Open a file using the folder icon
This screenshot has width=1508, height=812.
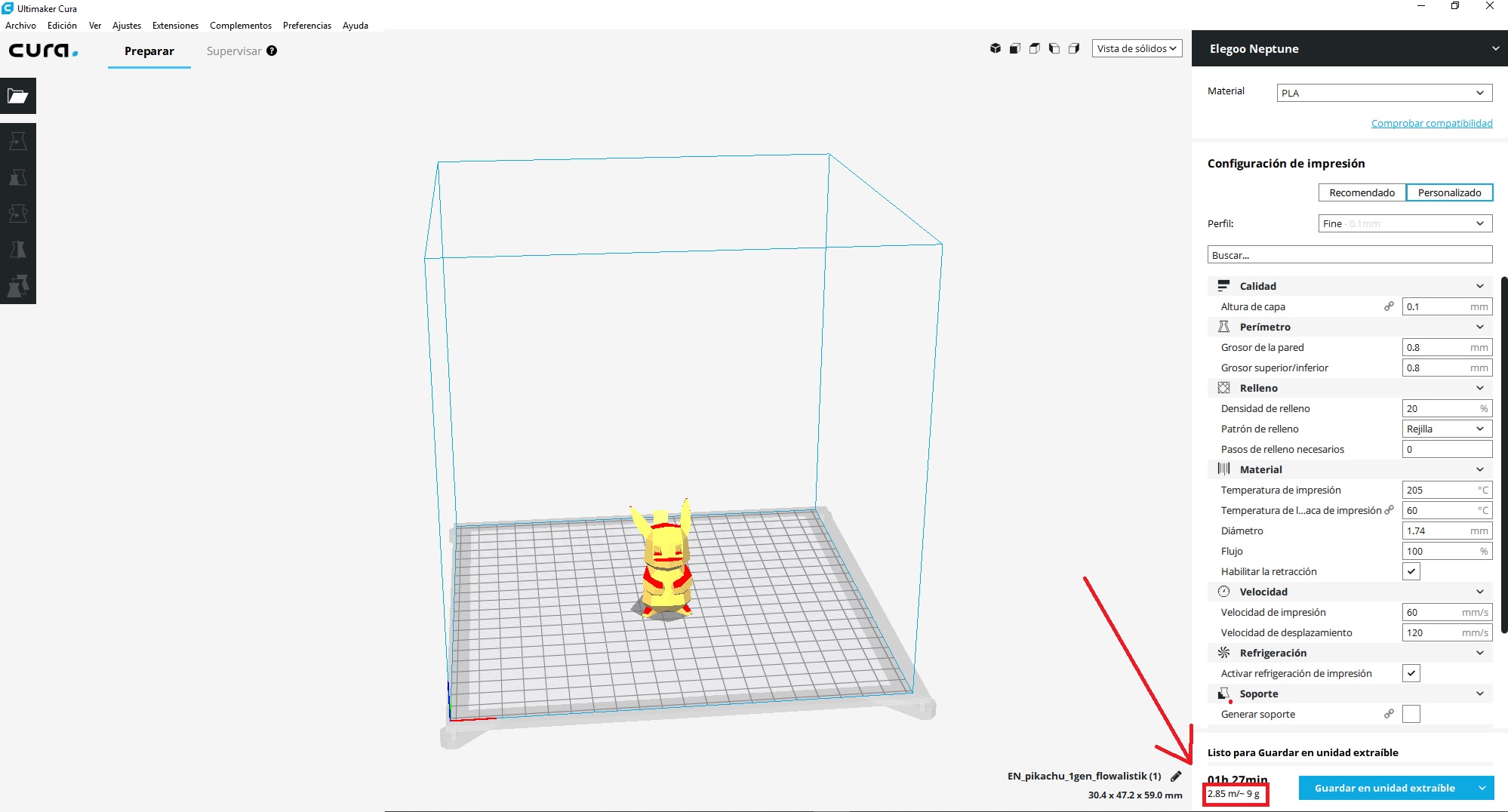[x=18, y=96]
